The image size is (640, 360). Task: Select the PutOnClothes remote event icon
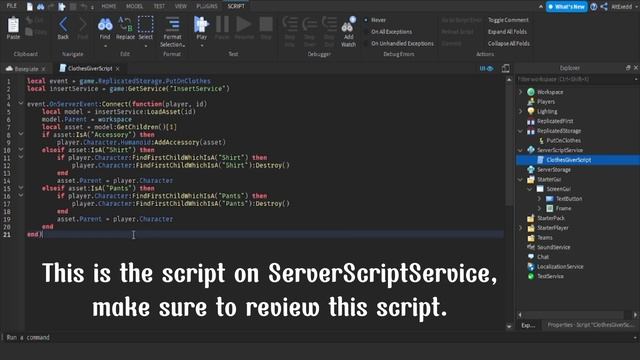tap(541, 140)
